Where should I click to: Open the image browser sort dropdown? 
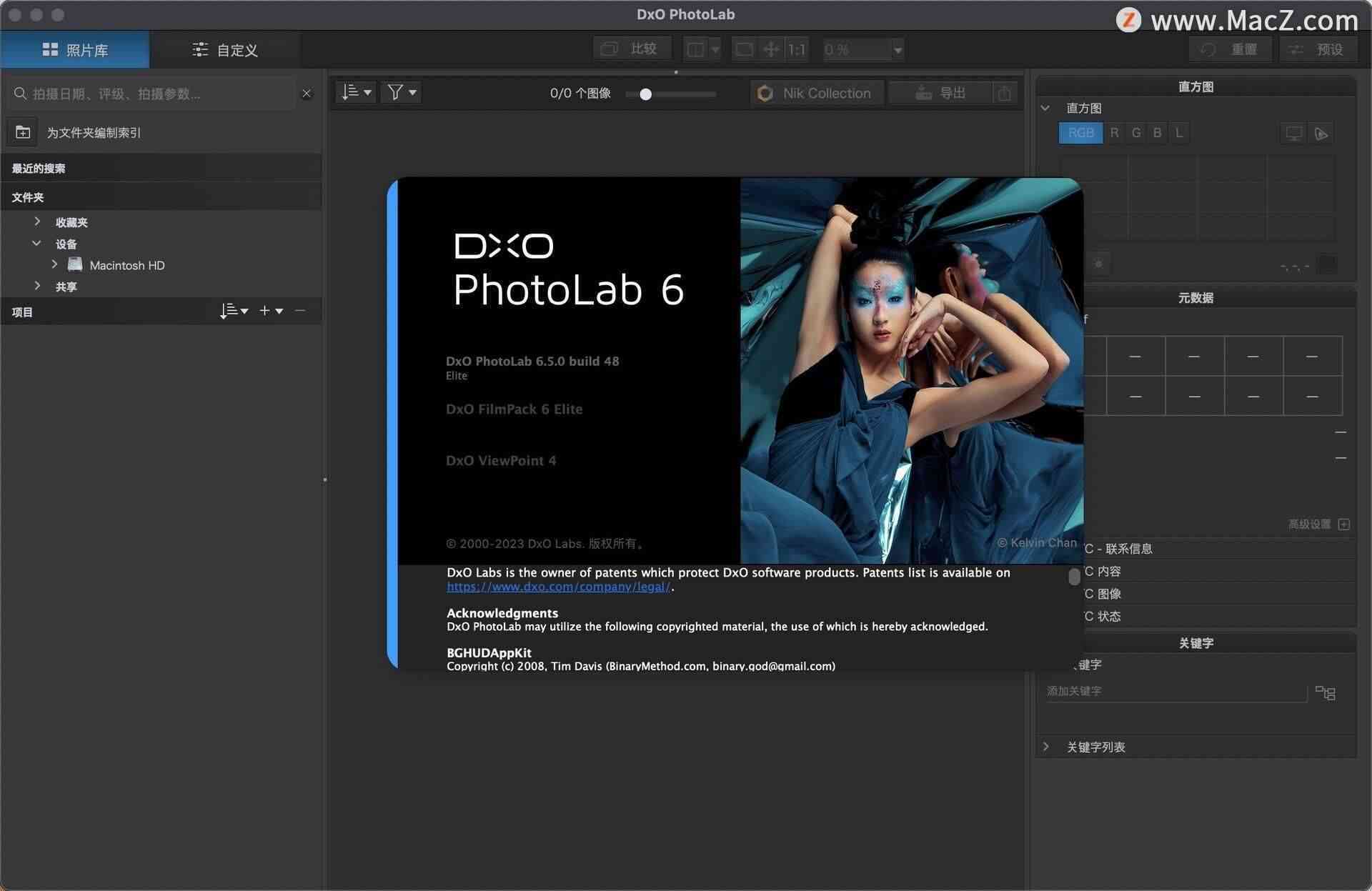pos(356,92)
